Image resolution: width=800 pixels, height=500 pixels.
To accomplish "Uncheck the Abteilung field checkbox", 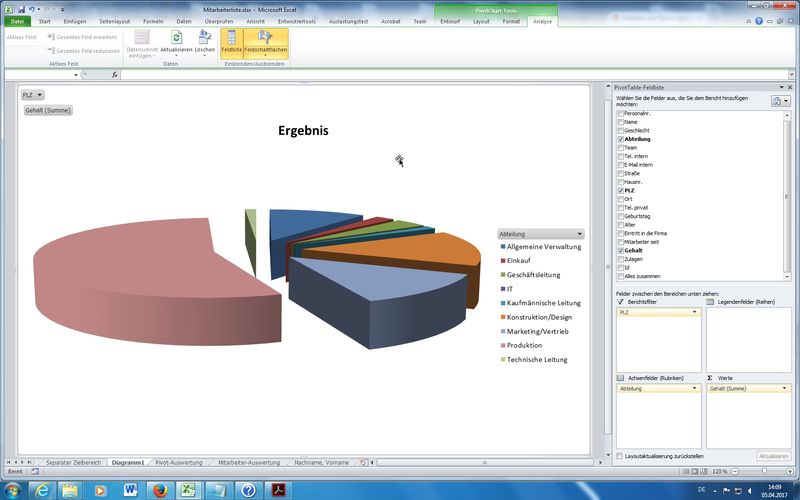I will click(620, 139).
